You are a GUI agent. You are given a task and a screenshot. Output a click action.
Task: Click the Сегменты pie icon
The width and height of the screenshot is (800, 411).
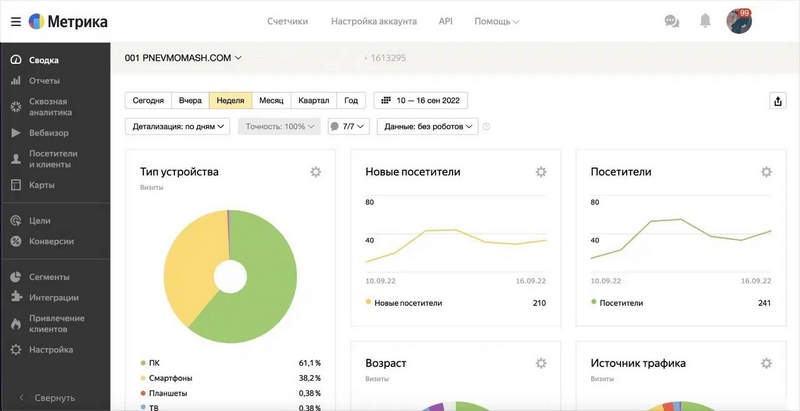pos(16,277)
